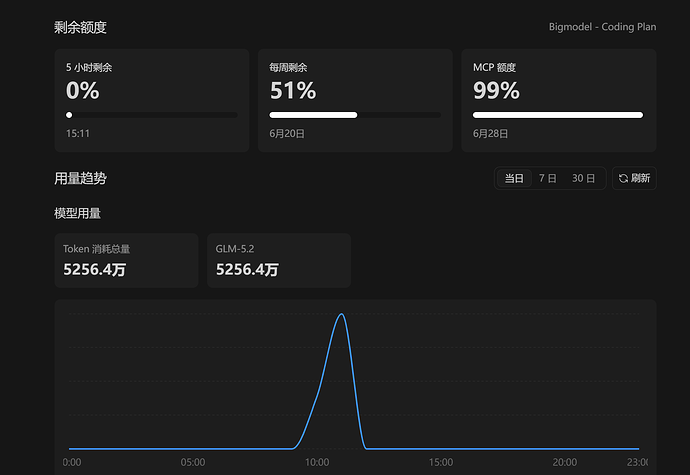Click the 5 小时剩余 label
690x475 pixels.
point(89,67)
